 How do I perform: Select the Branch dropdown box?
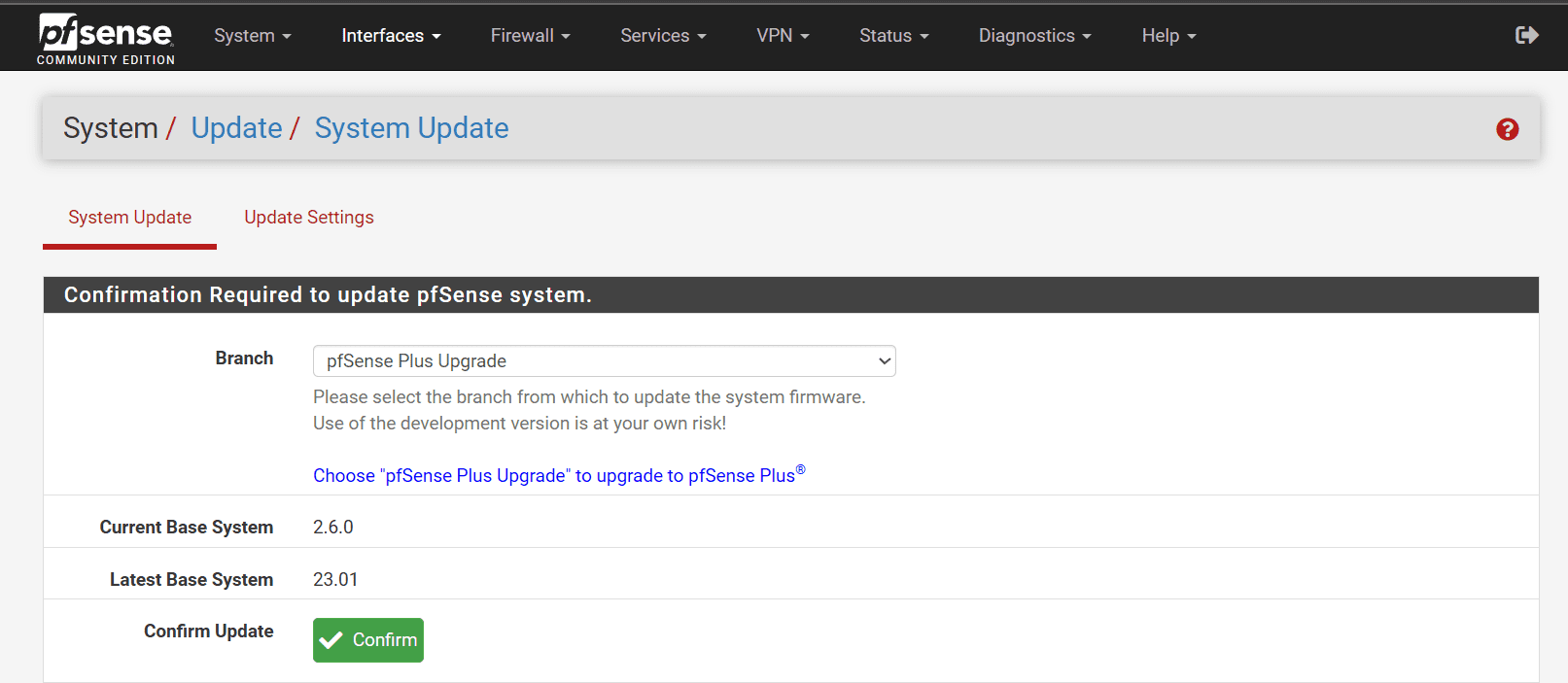[604, 361]
